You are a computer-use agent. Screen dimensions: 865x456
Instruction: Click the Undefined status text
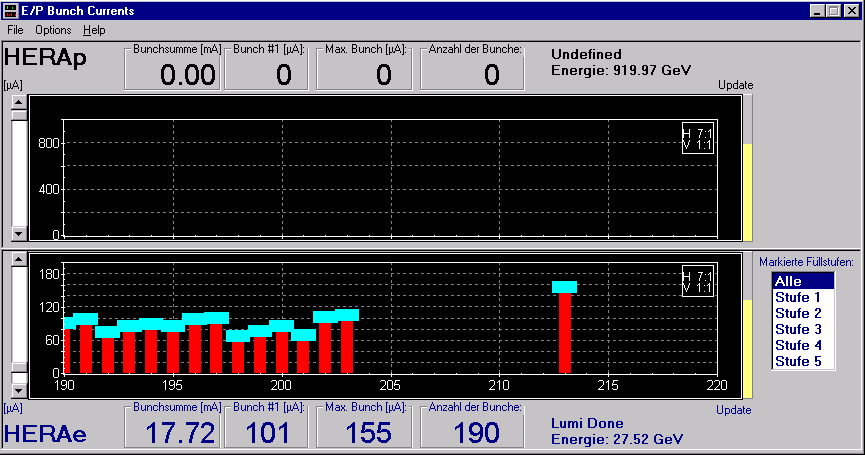coord(586,54)
